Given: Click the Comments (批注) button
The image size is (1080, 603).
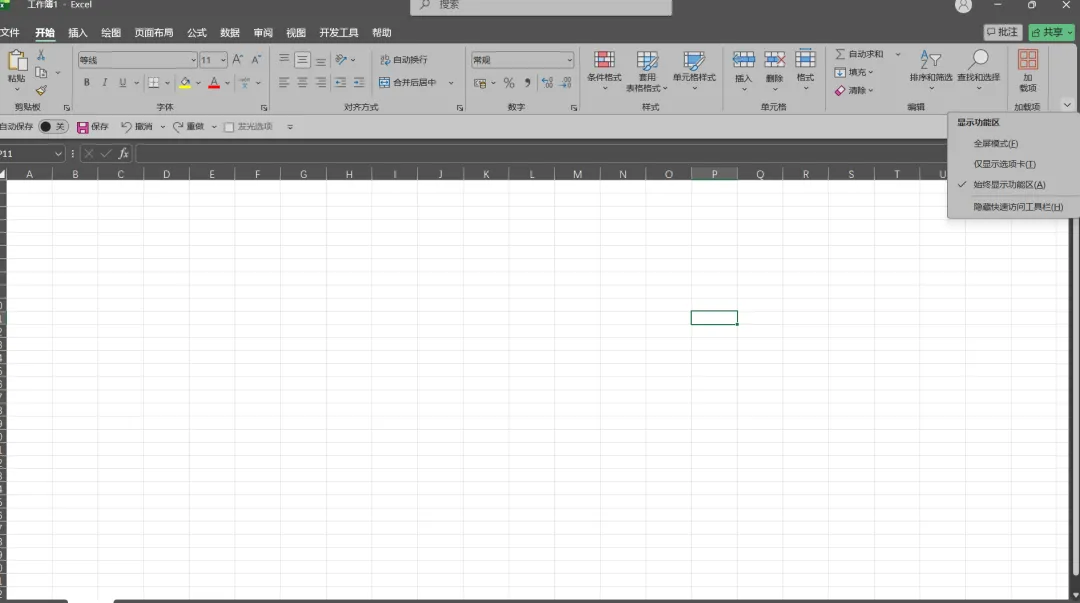Looking at the screenshot, I should tap(1002, 32).
